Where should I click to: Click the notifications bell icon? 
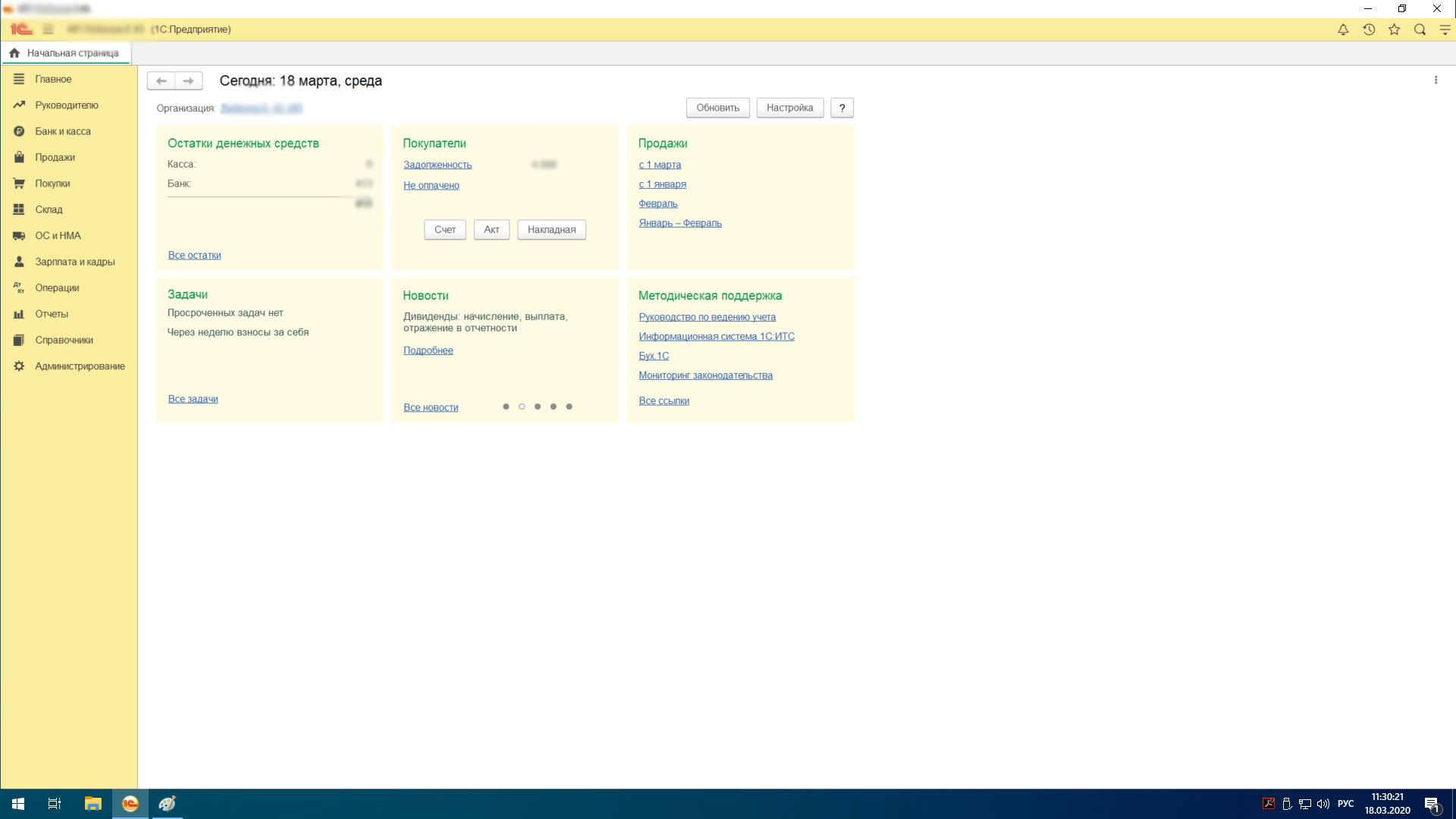[x=1342, y=30]
